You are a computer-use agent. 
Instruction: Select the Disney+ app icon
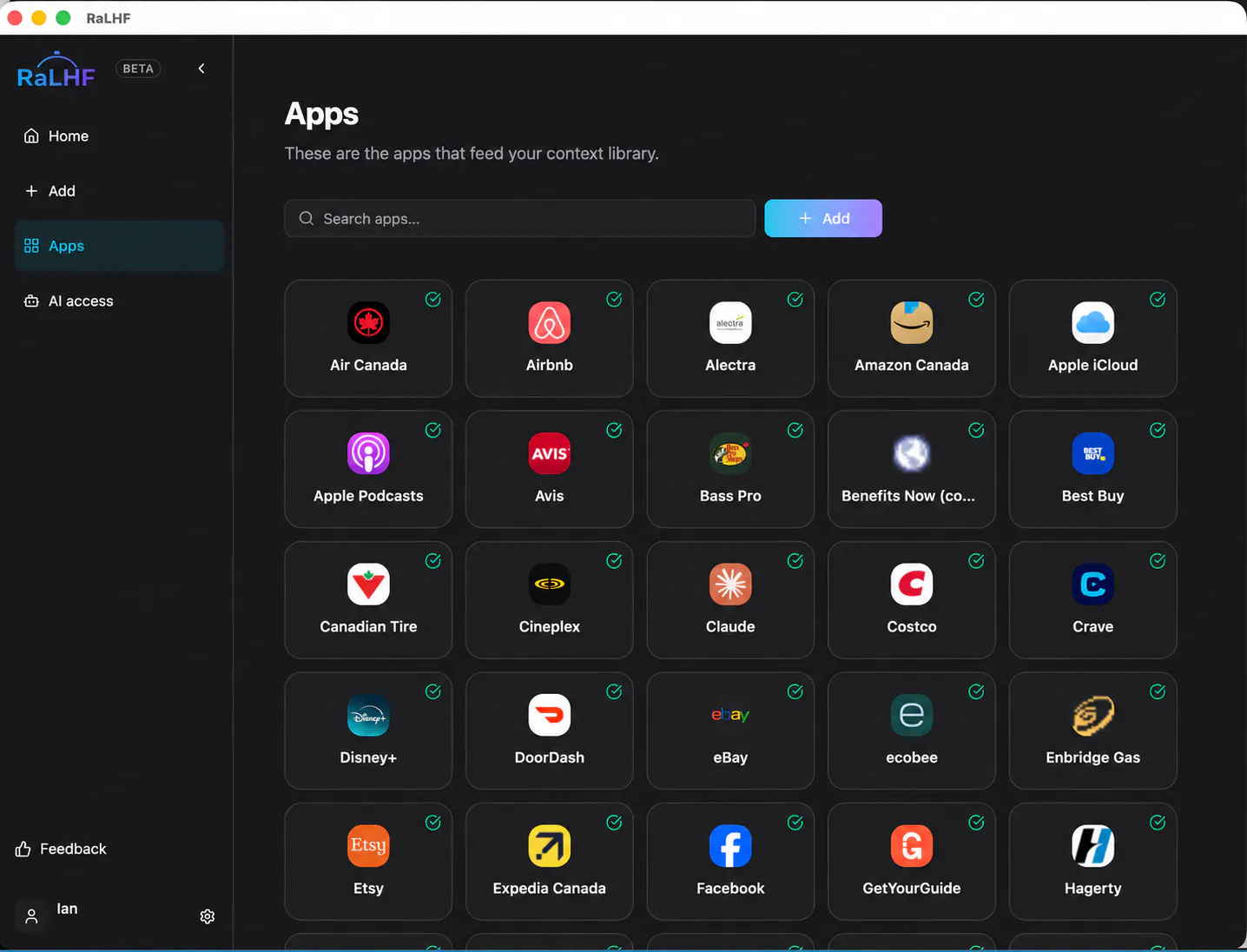tap(368, 716)
